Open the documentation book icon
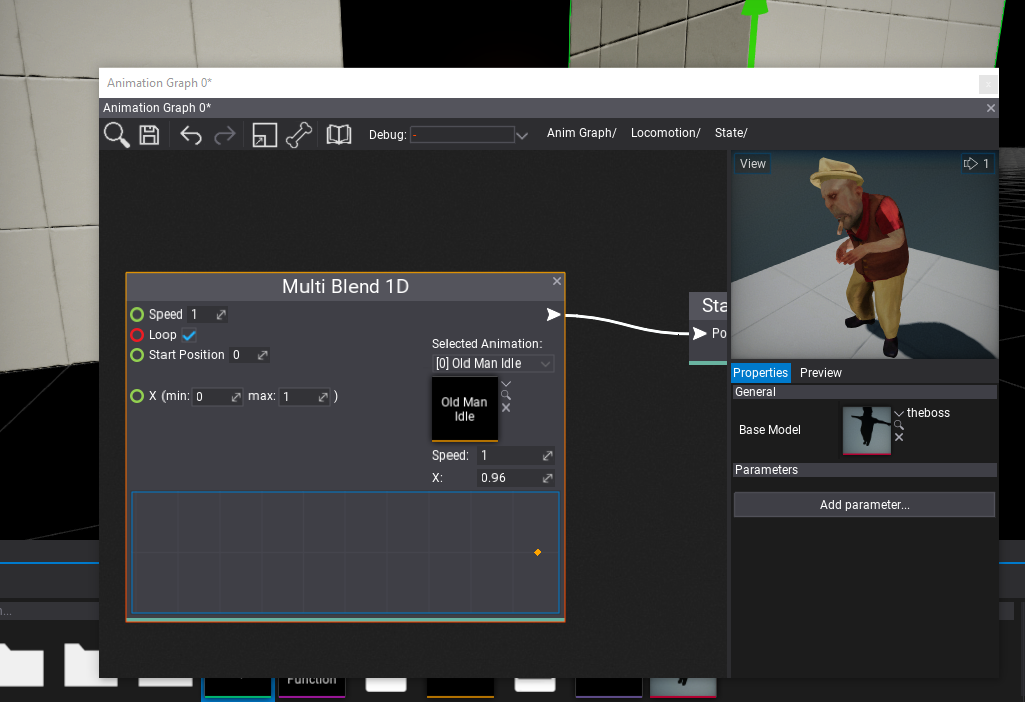 pyautogui.click(x=339, y=135)
